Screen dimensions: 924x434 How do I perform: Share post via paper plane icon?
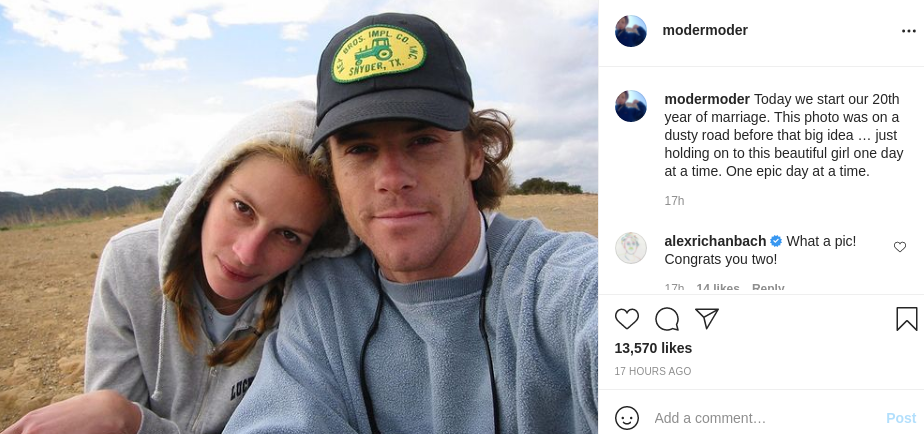coord(707,318)
